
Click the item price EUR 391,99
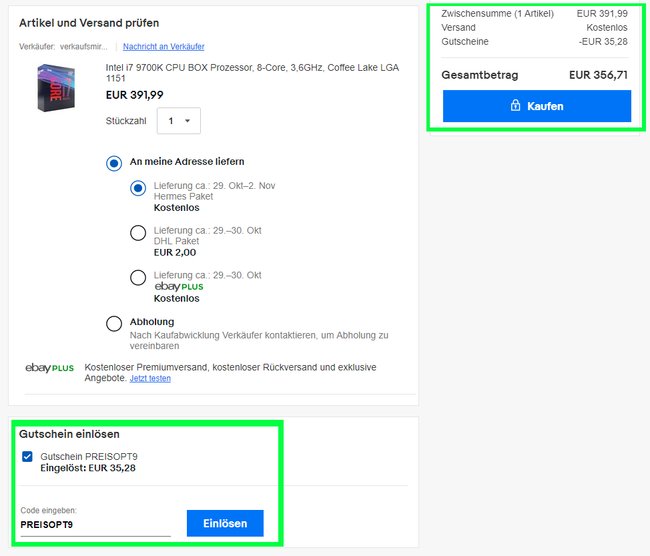click(x=134, y=95)
